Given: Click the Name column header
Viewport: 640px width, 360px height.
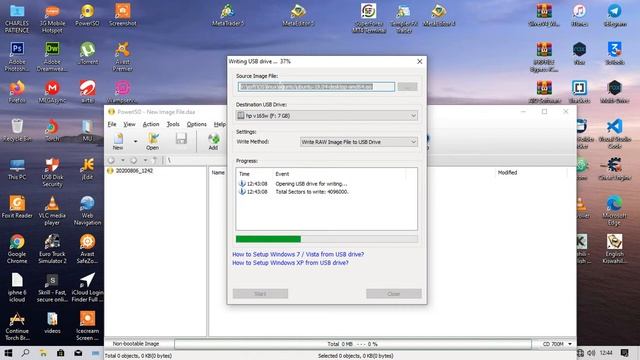Looking at the screenshot, I should point(218,173).
